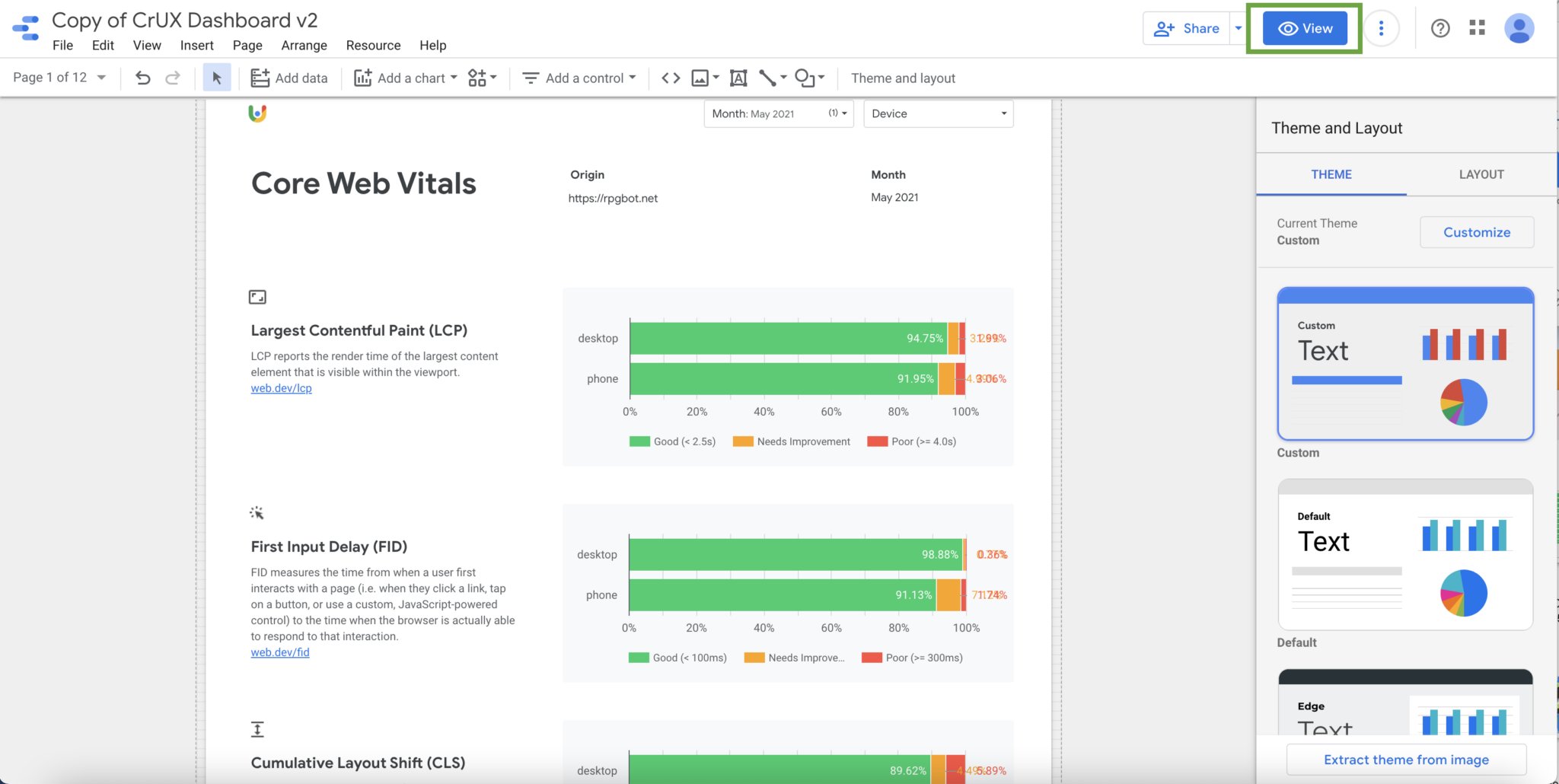Click the Add data button
The image size is (1559, 784).
pos(289,78)
